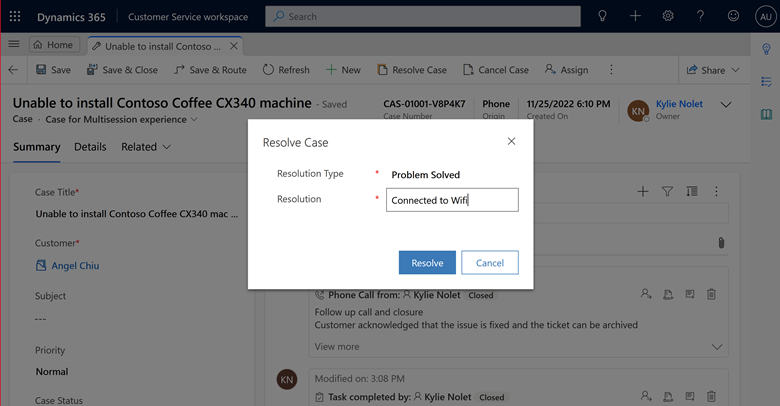Delete the phone call activity using trash icon
780x406 pixels.
click(x=711, y=294)
